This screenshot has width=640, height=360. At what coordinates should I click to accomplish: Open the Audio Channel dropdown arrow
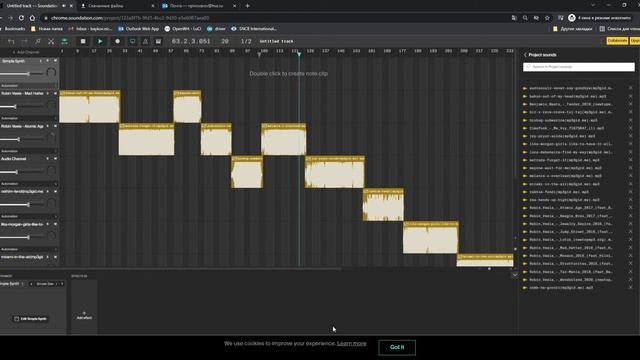(x=47, y=159)
